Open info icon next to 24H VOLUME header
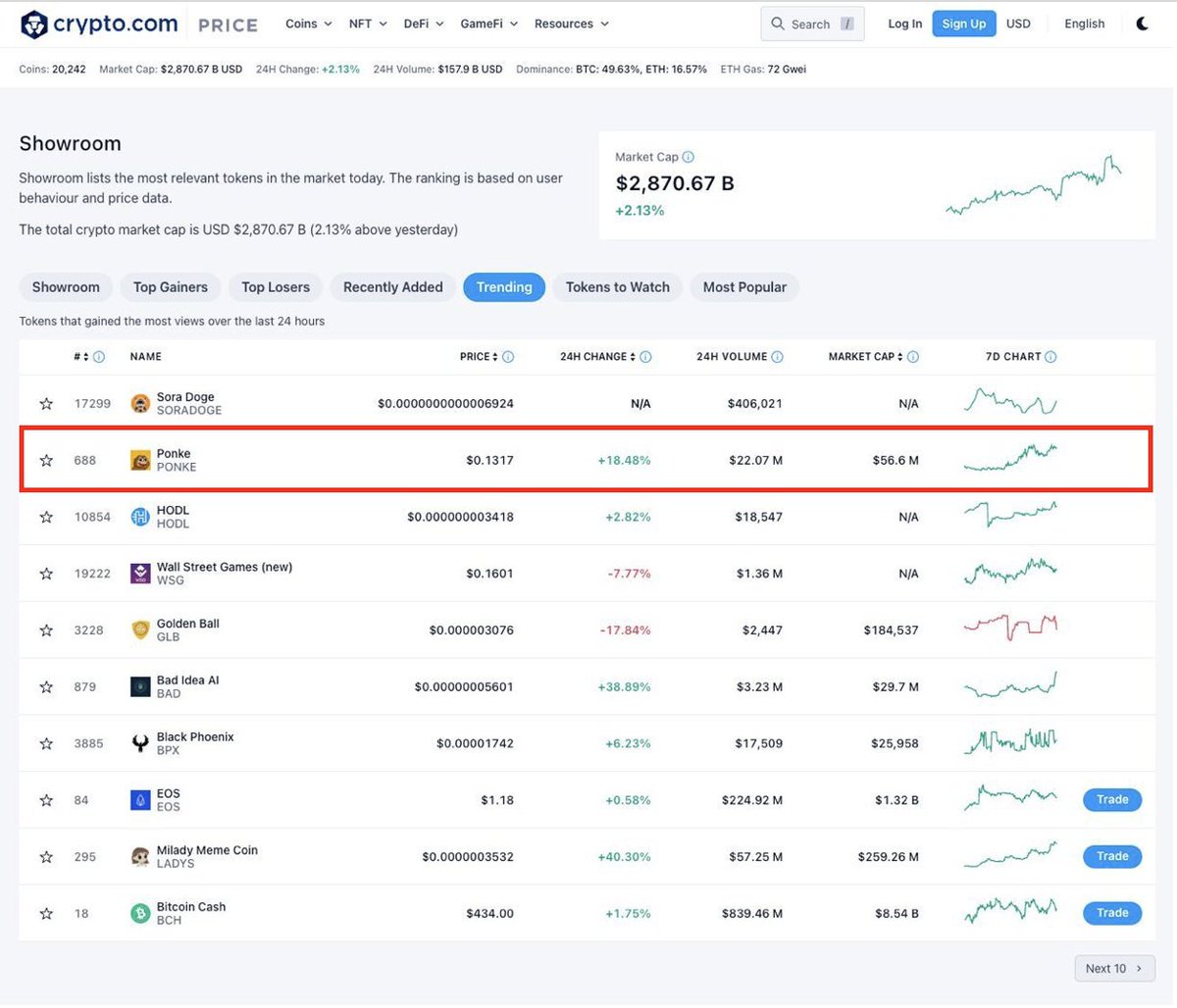Viewport: 1177px width, 1008px height. tap(777, 357)
